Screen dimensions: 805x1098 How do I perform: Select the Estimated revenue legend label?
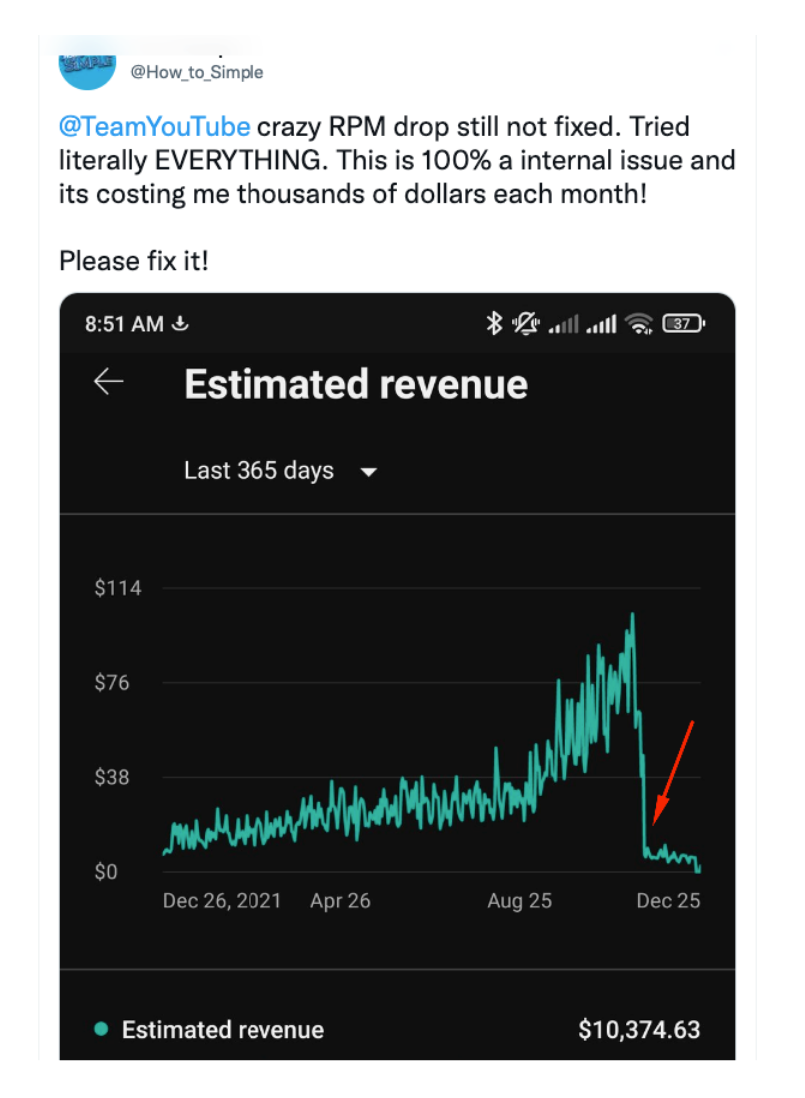point(223,1029)
